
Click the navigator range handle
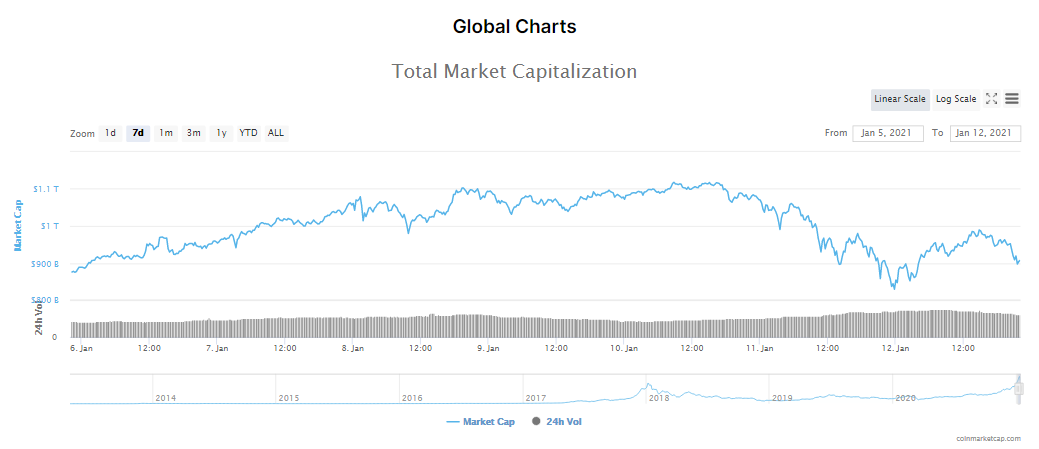(1018, 389)
